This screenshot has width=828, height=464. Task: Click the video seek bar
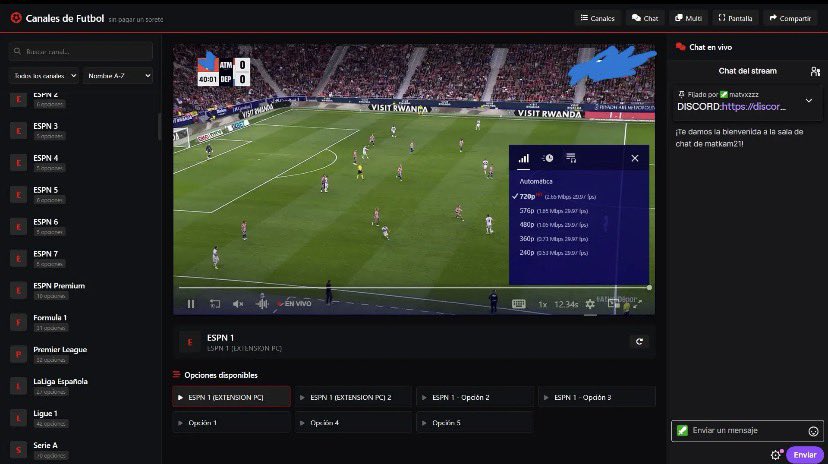(413, 288)
